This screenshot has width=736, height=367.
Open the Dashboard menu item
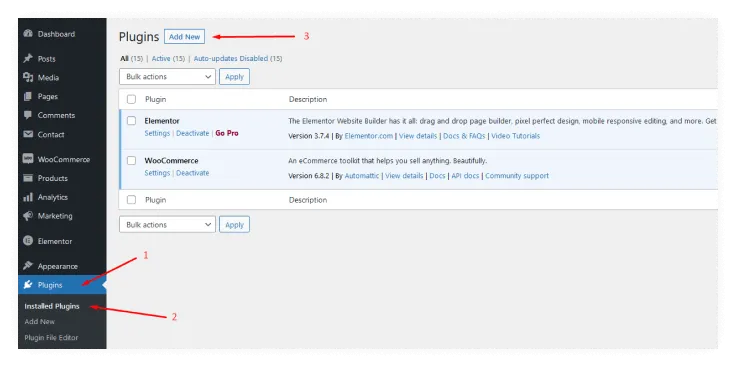[56, 34]
